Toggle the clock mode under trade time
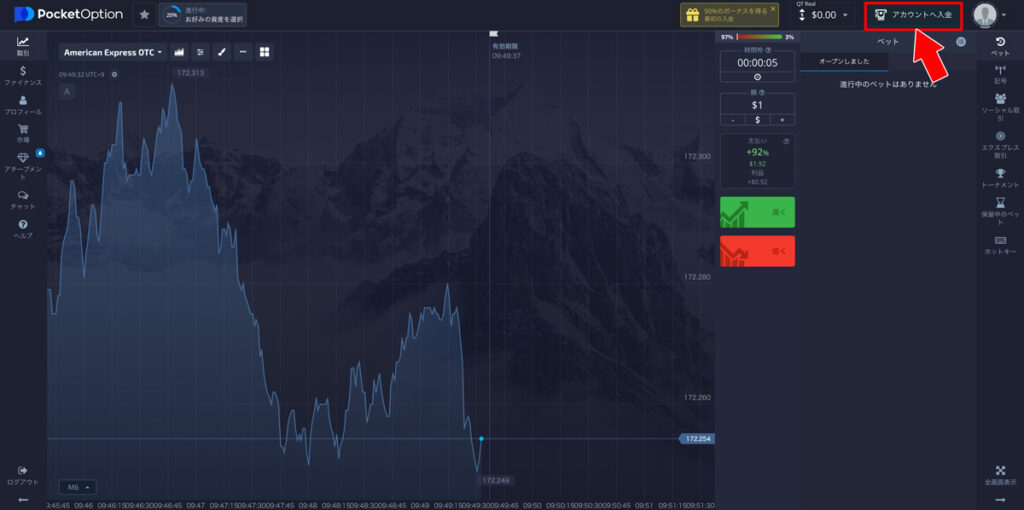The height and width of the screenshot is (510, 1024). click(757, 77)
